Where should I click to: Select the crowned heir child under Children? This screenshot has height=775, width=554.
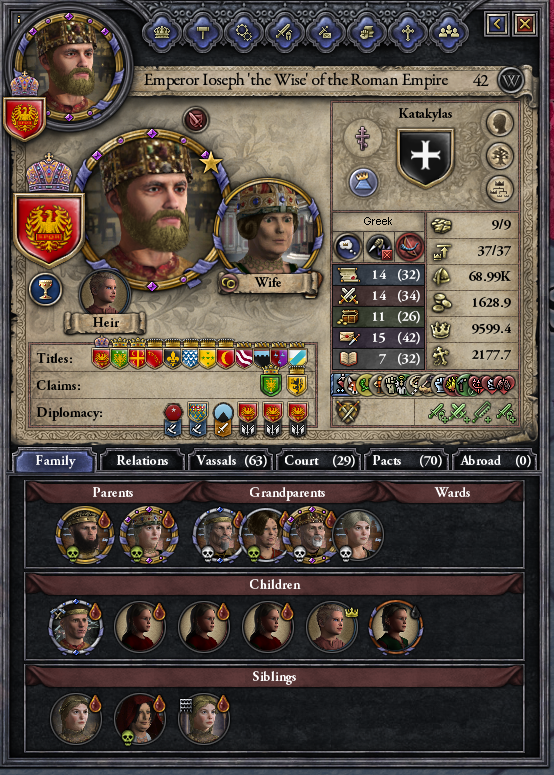(332, 628)
